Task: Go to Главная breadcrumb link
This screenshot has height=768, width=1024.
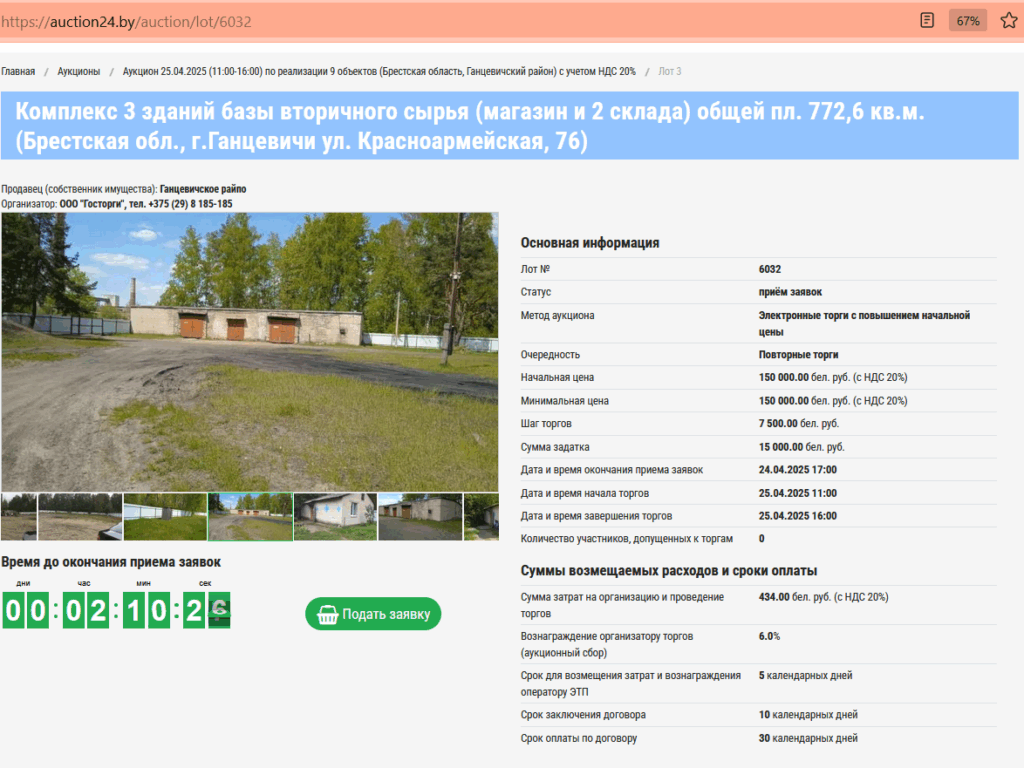Action: [18, 71]
